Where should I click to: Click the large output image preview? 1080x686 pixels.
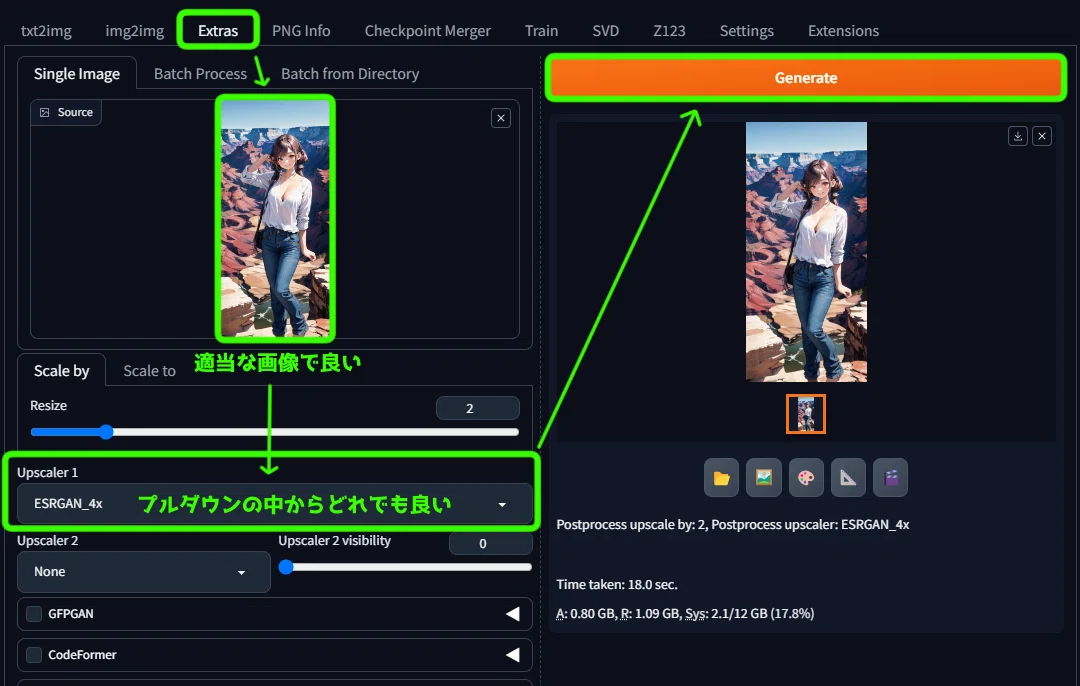pyautogui.click(x=806, y=252)
